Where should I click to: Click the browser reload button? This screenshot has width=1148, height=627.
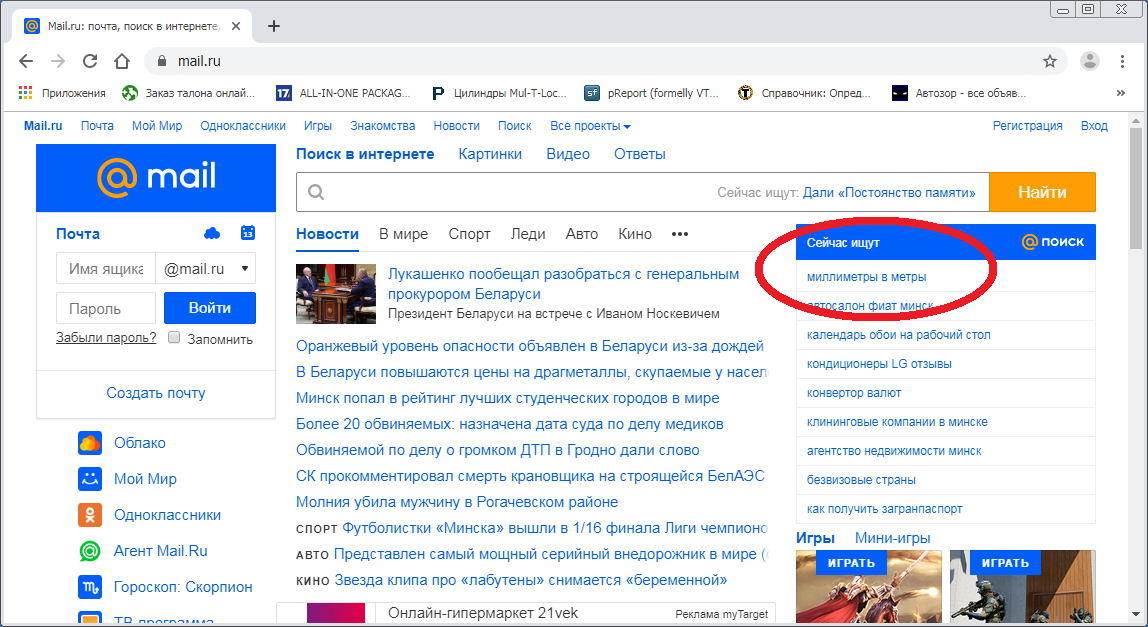point(90,61)
